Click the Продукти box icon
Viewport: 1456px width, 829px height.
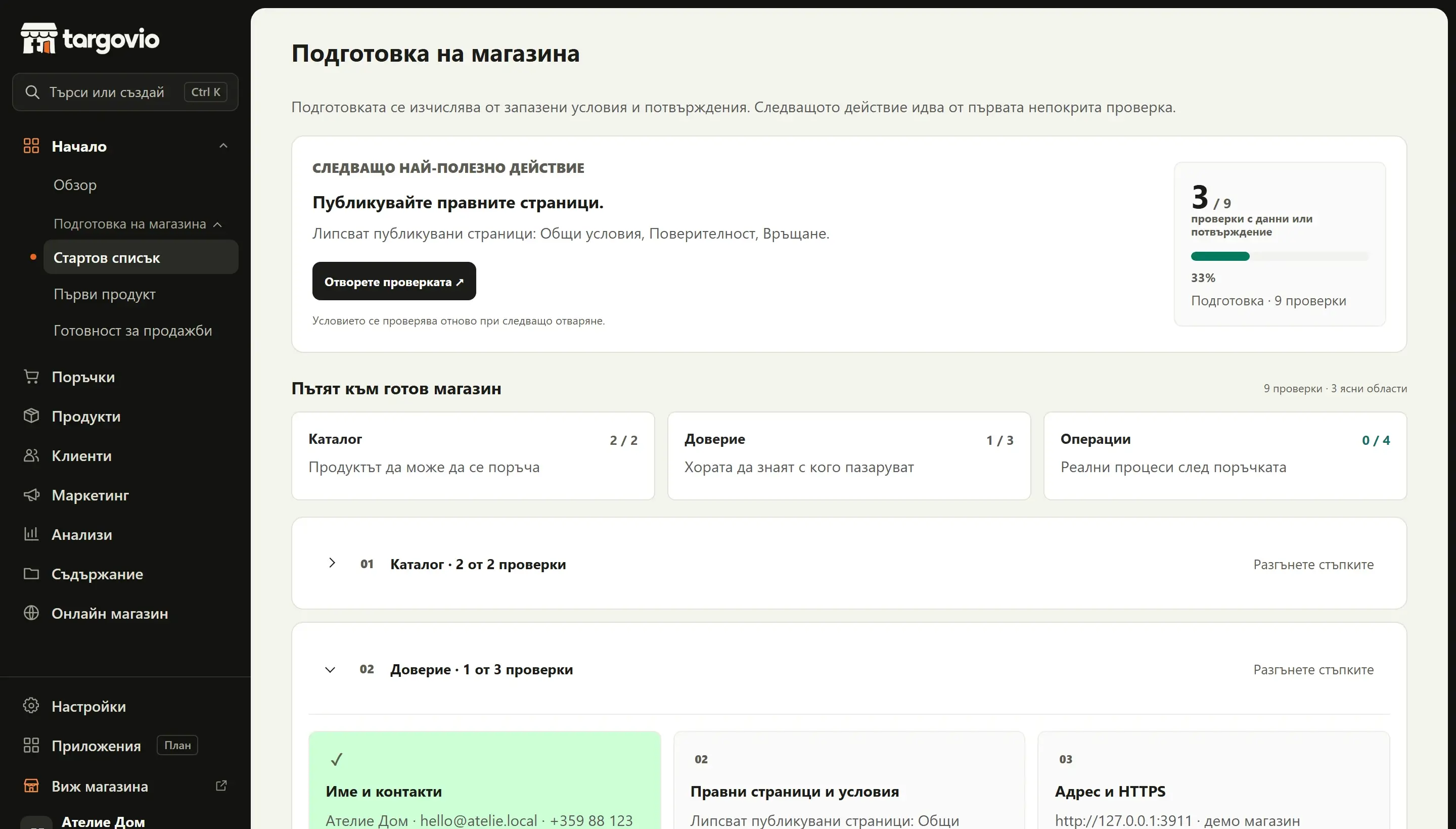pos(31,416)
